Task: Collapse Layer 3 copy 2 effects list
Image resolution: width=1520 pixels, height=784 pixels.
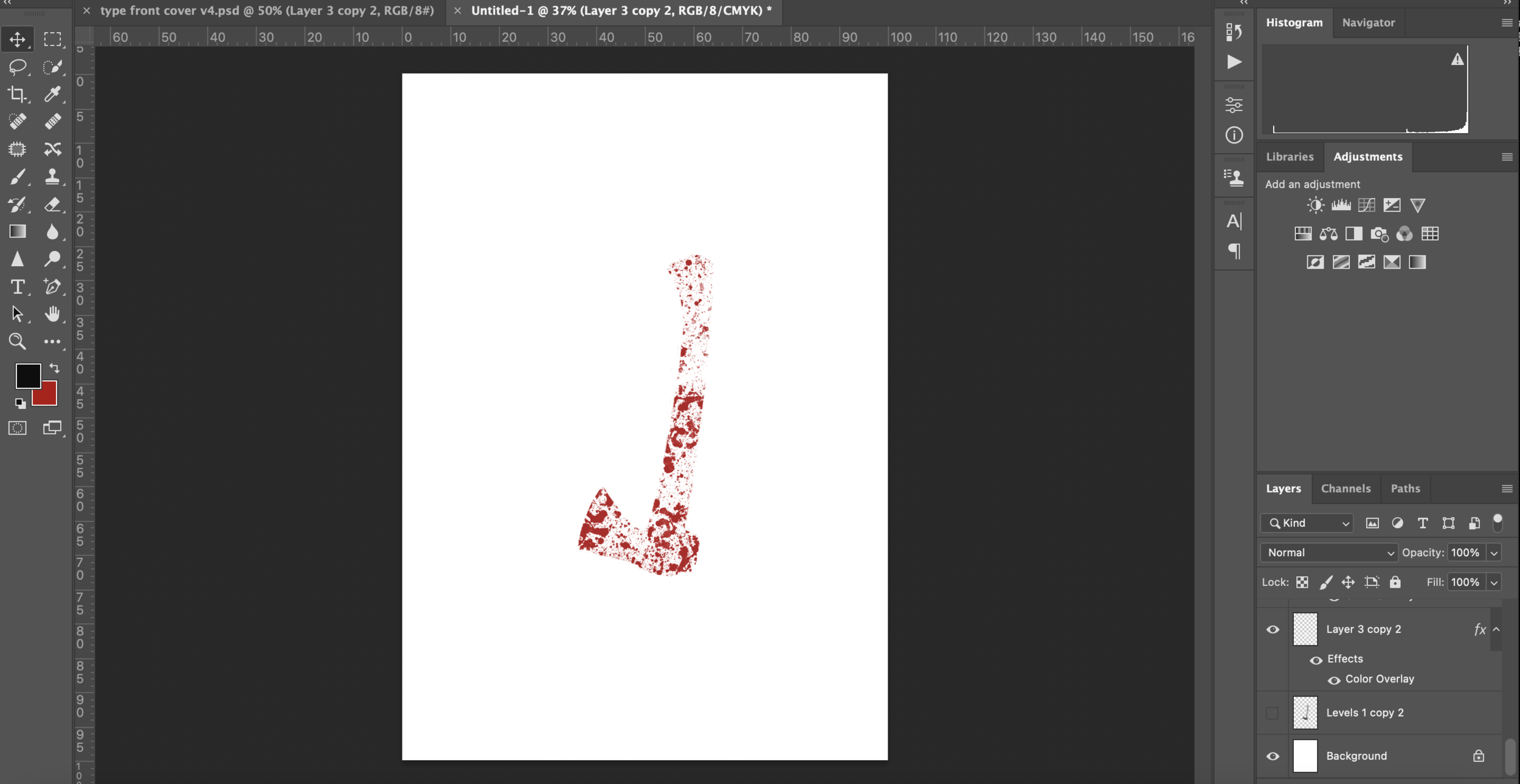Action: [x=1496, y=630]
